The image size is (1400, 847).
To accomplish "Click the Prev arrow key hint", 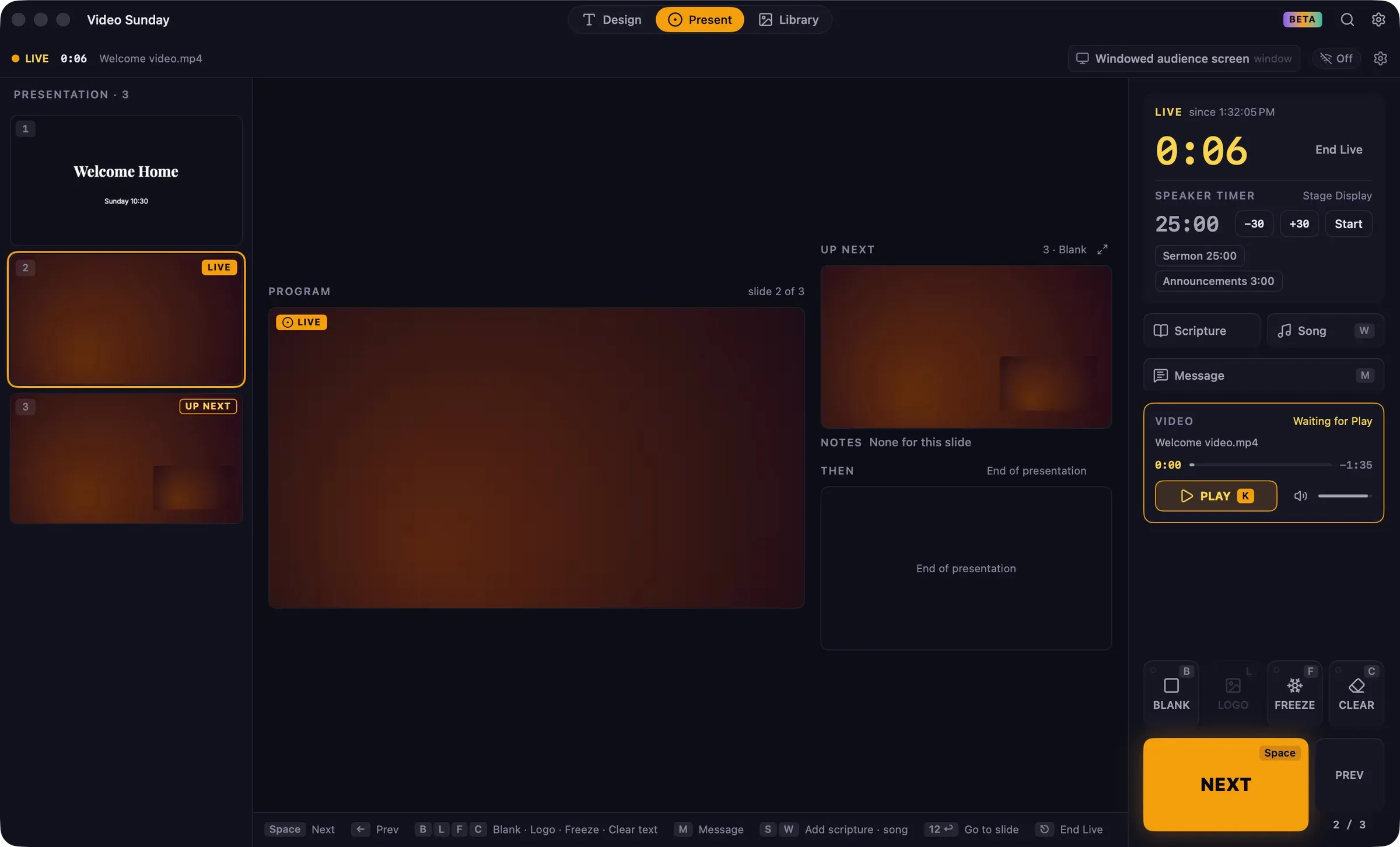I will (375, 829).
